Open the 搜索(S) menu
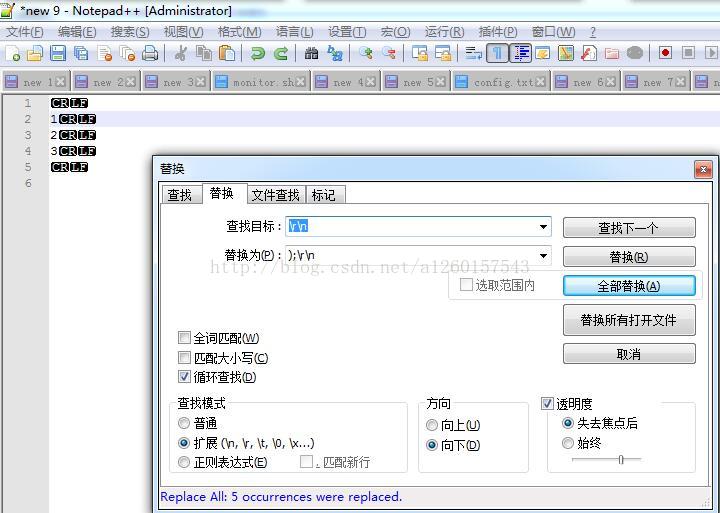 130,32
